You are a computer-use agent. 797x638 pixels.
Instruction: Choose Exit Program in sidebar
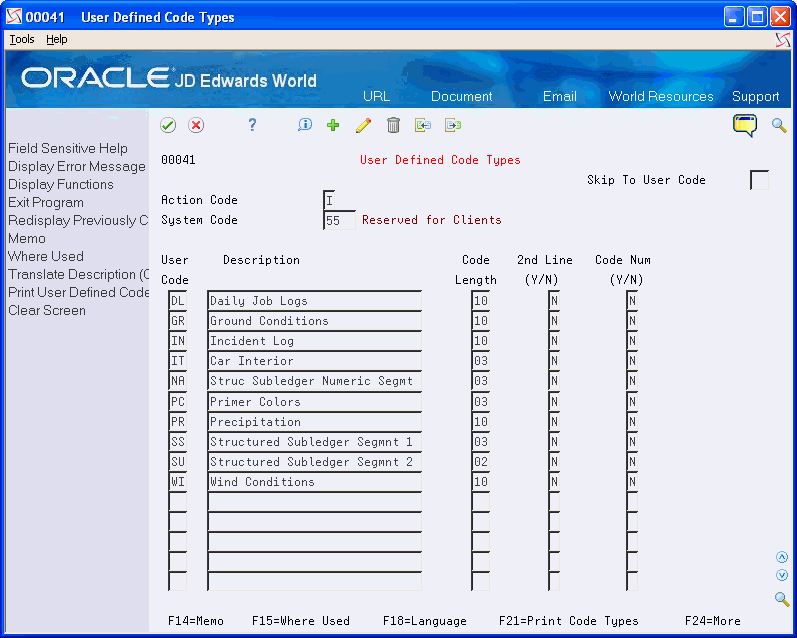46,202
